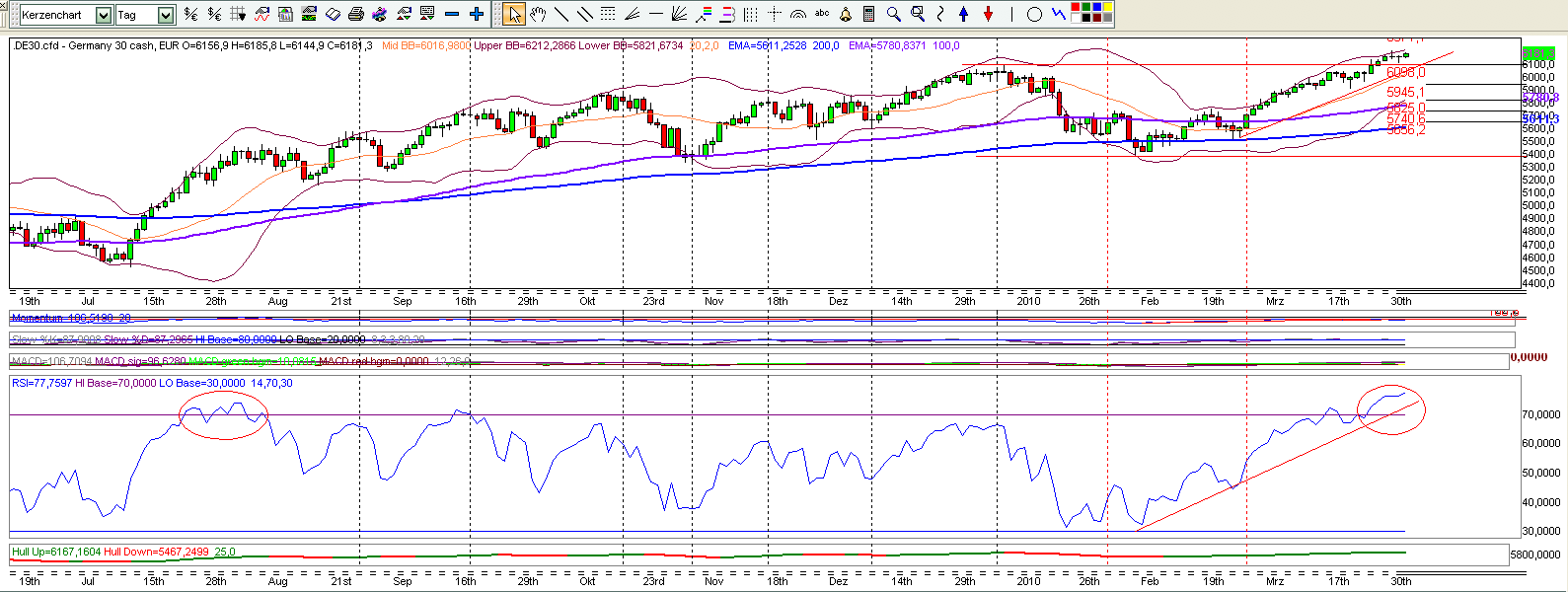Image resolution: width=1568 pixels, height=592 pixels.
Task: Select the speed resistance fan tool
Action: pos(679,14)
